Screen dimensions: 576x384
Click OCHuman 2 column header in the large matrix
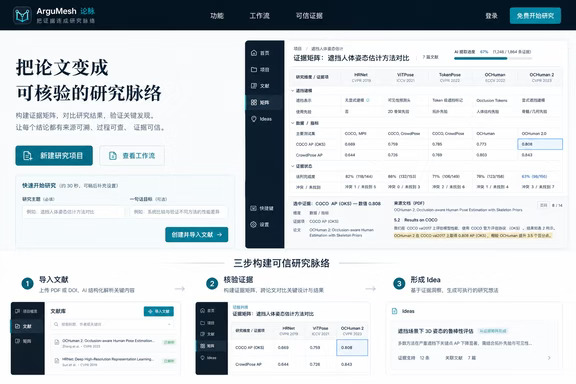pos(541,77)
